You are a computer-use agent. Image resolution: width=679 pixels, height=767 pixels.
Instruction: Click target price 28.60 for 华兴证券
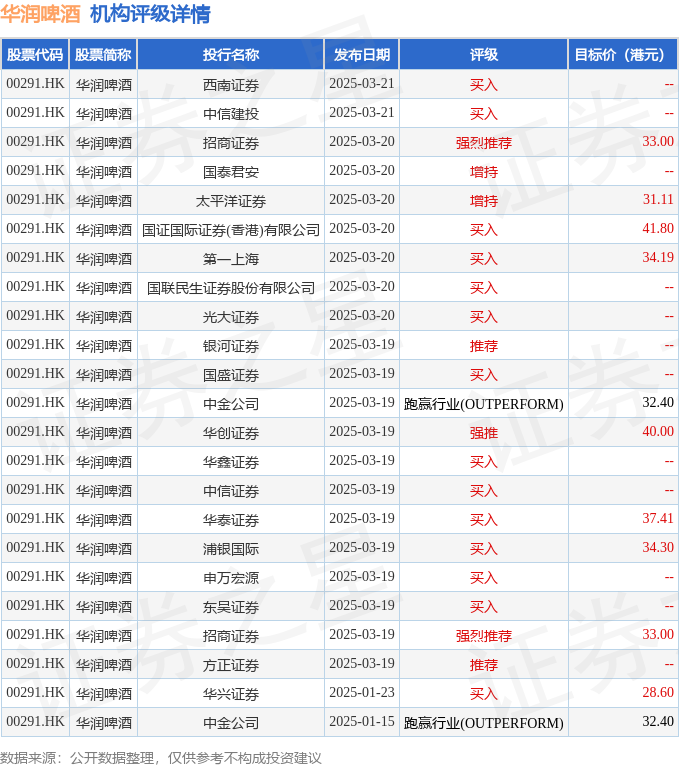coord(658,692)
